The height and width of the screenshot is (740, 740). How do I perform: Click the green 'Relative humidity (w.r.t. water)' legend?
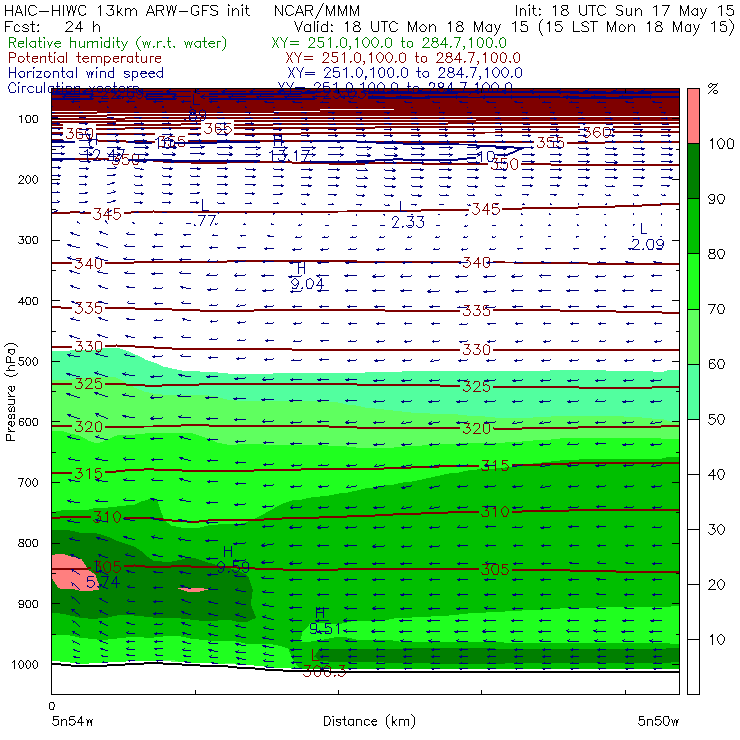[x=117, y=43]
